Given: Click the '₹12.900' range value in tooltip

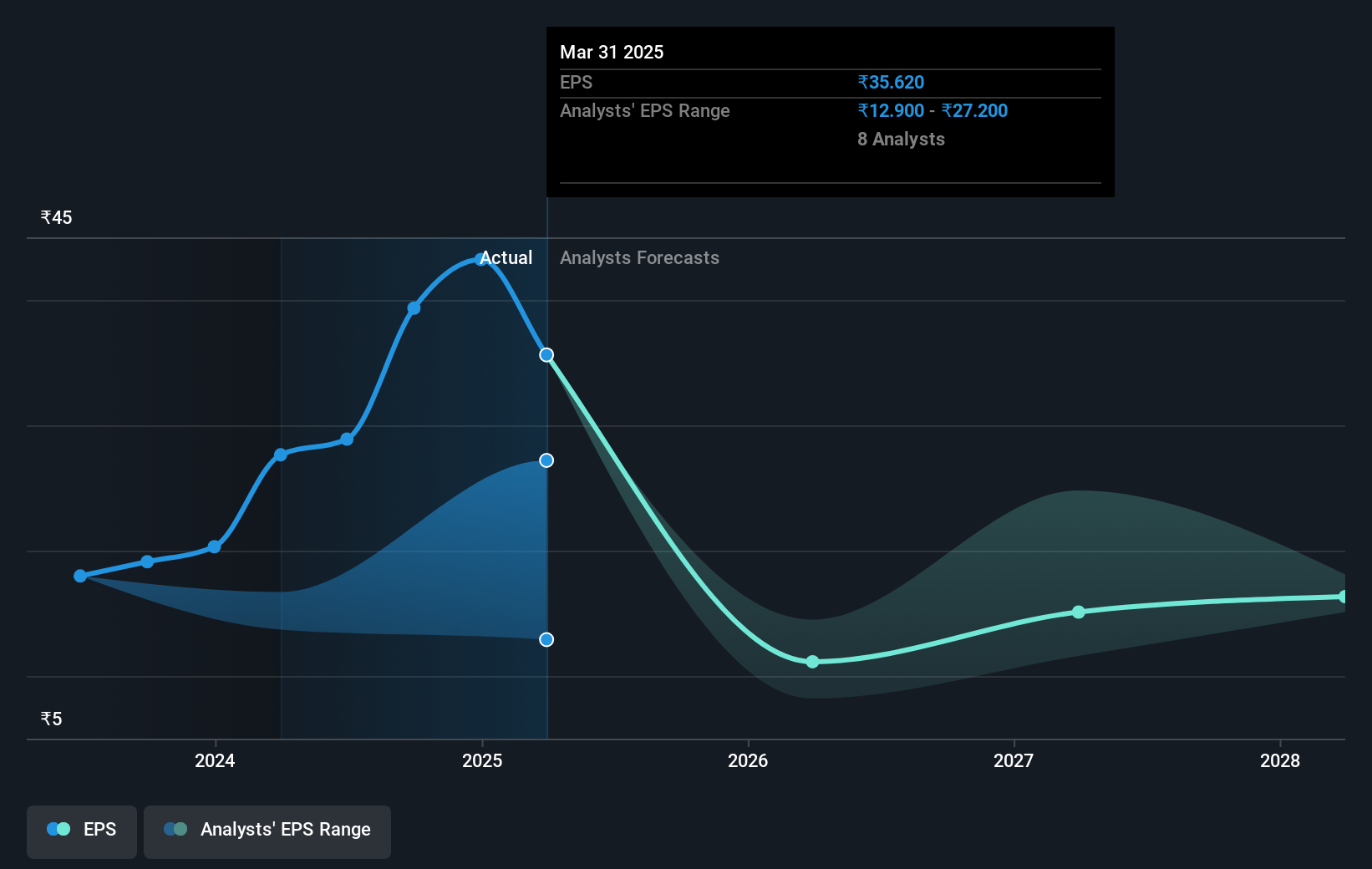Looking at the screenshot, I should click(x=891, y=110).
